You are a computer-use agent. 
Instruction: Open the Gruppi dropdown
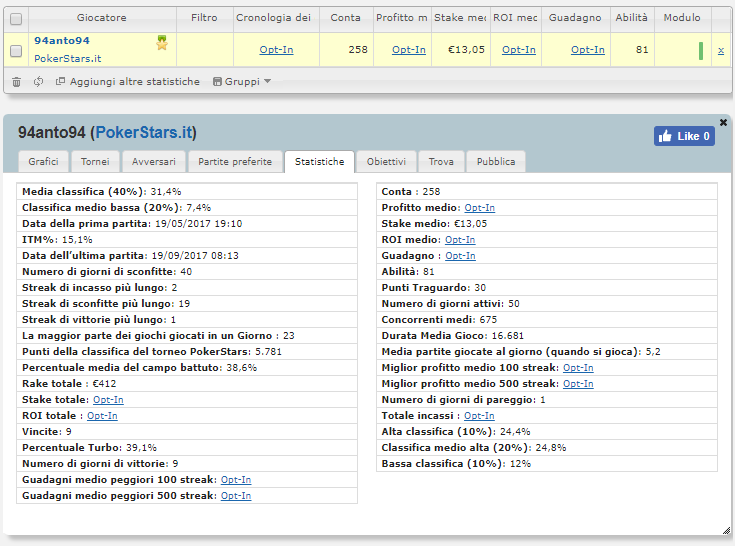pos(242,82)
